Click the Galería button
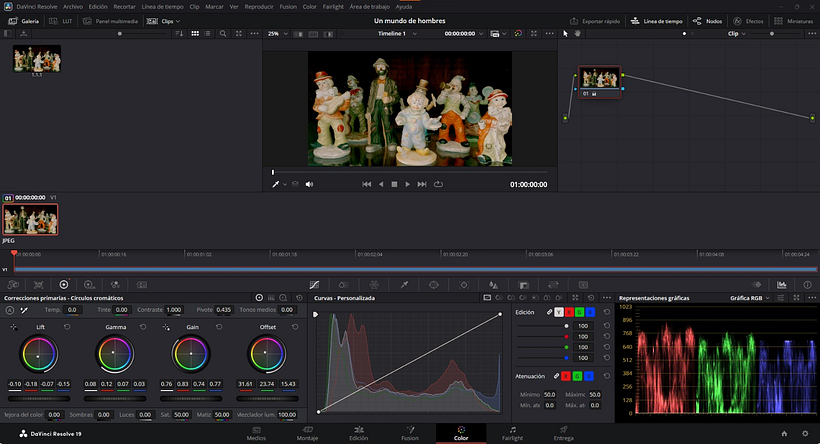The image size is (820, 444). pyautogui.click(x=23, y=20)
